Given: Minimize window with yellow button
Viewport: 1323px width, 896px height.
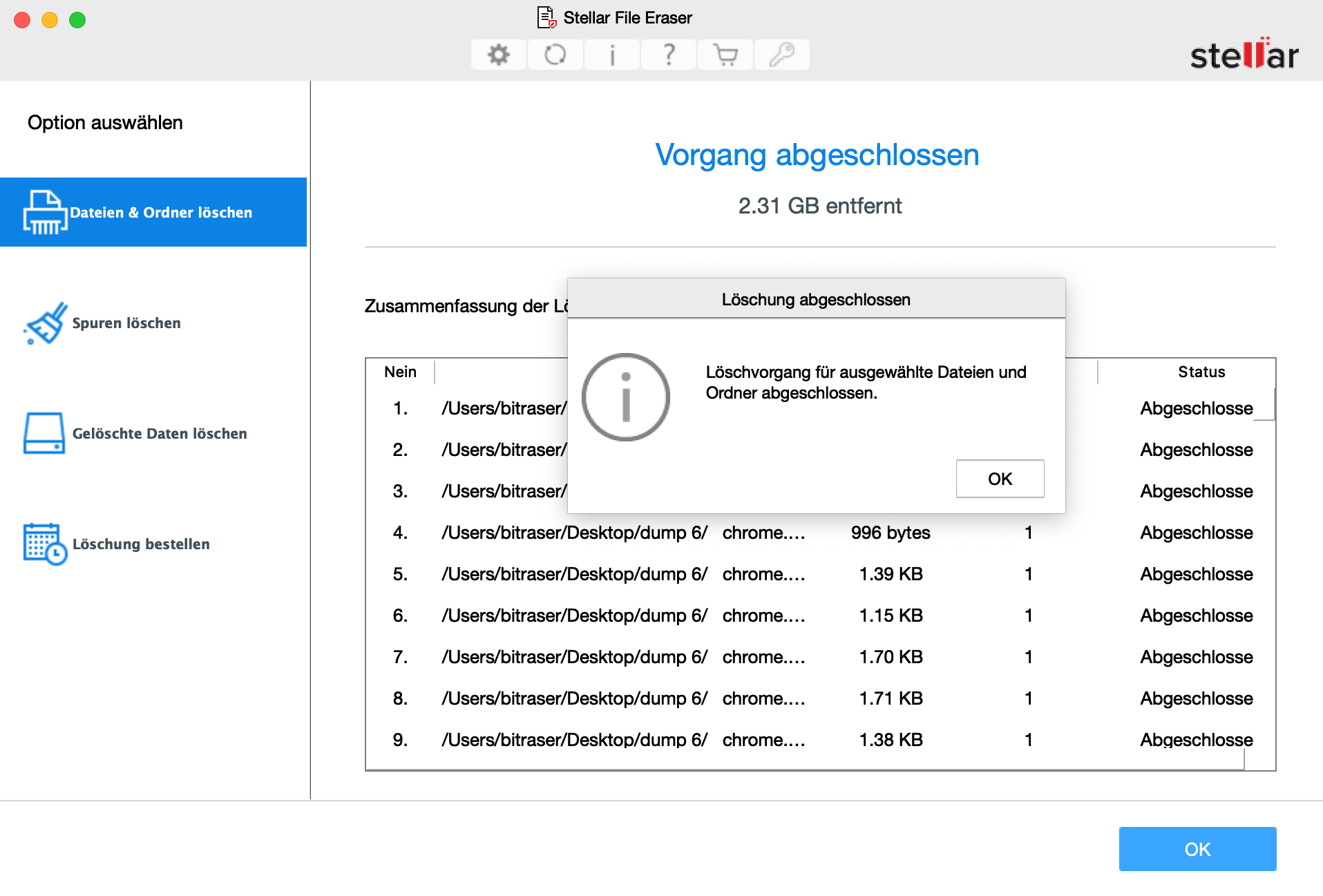Looking at the screenshot, I should click(50, 20).
